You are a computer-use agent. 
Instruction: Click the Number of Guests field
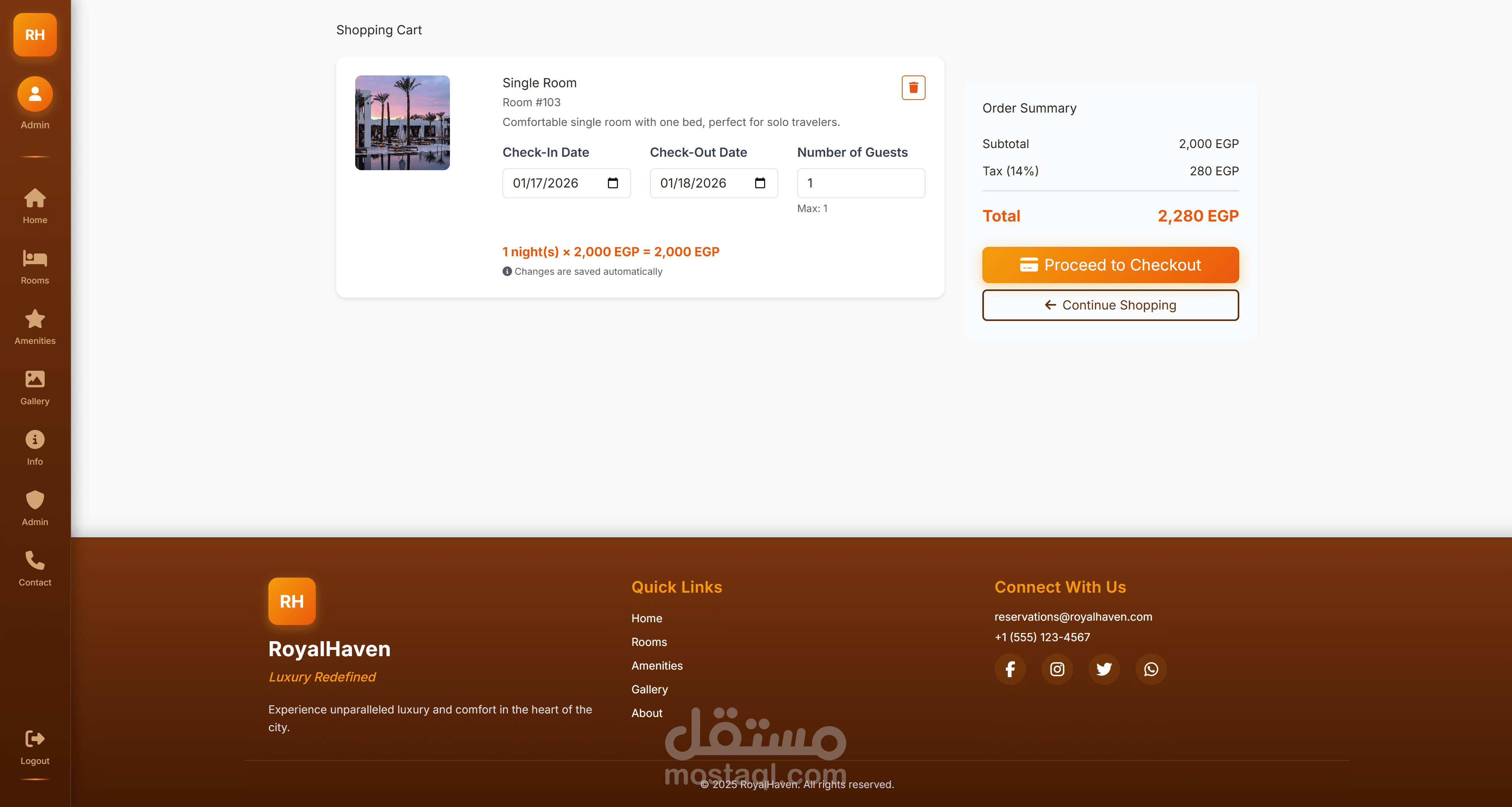pos(860,183)
